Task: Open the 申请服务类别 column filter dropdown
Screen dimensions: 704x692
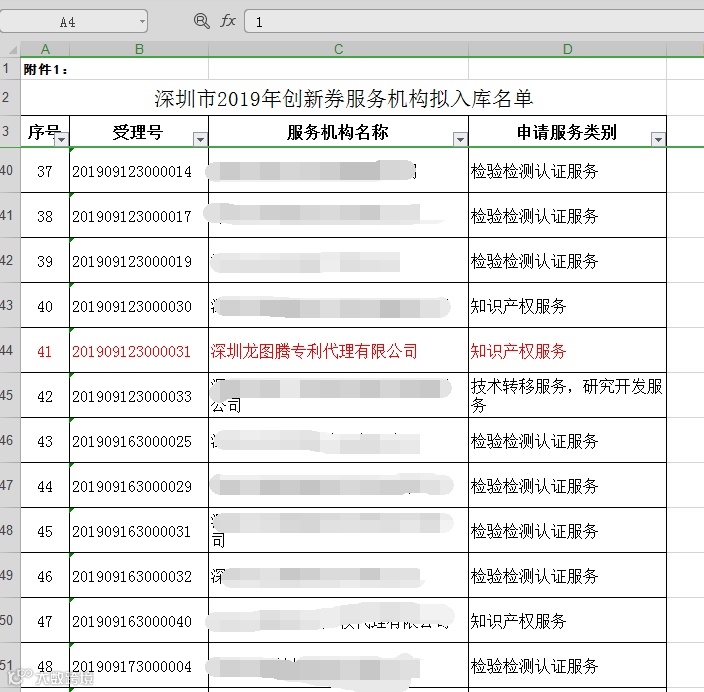Action: point(658,140)
